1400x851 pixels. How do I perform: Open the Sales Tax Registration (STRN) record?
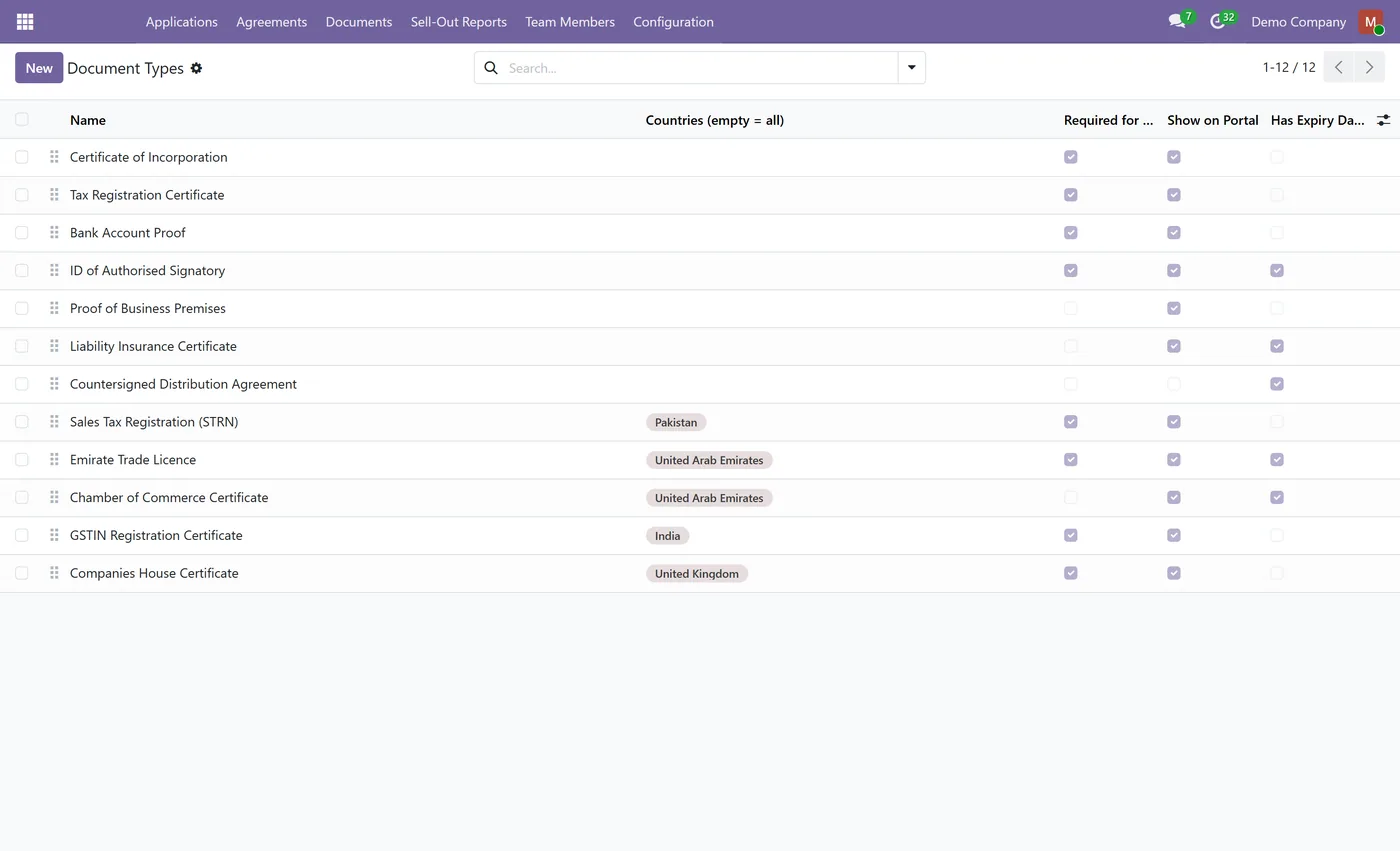(x=154, y=422)
